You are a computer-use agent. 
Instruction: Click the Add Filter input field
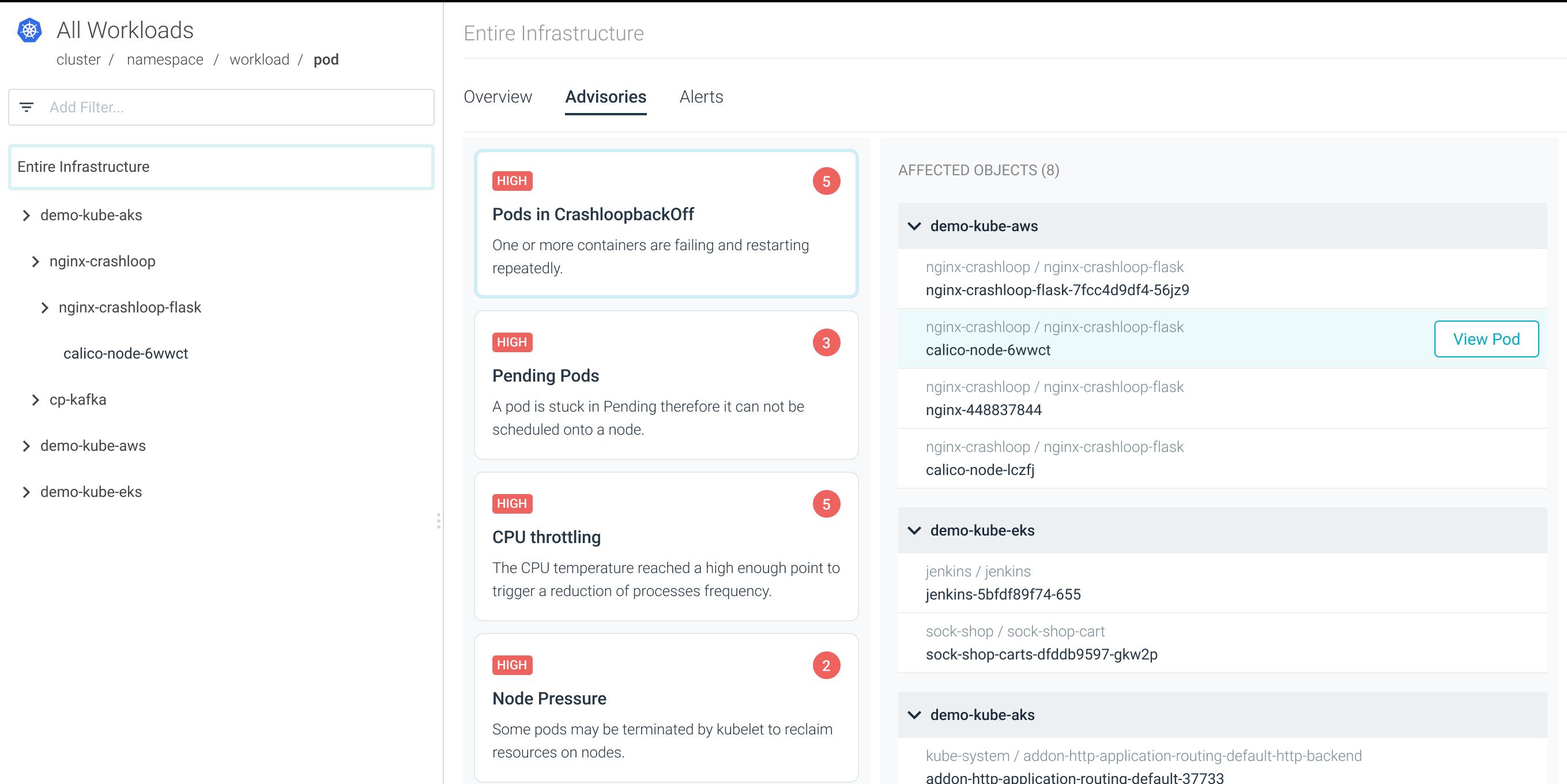(183, 107)
